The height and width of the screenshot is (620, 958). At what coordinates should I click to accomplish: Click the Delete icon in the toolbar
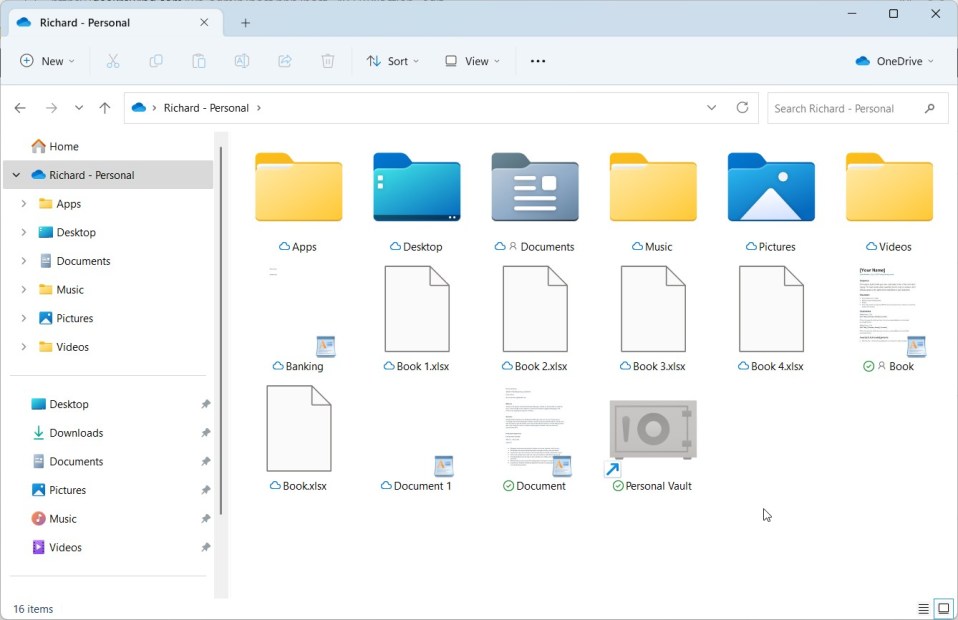[327, 61]
